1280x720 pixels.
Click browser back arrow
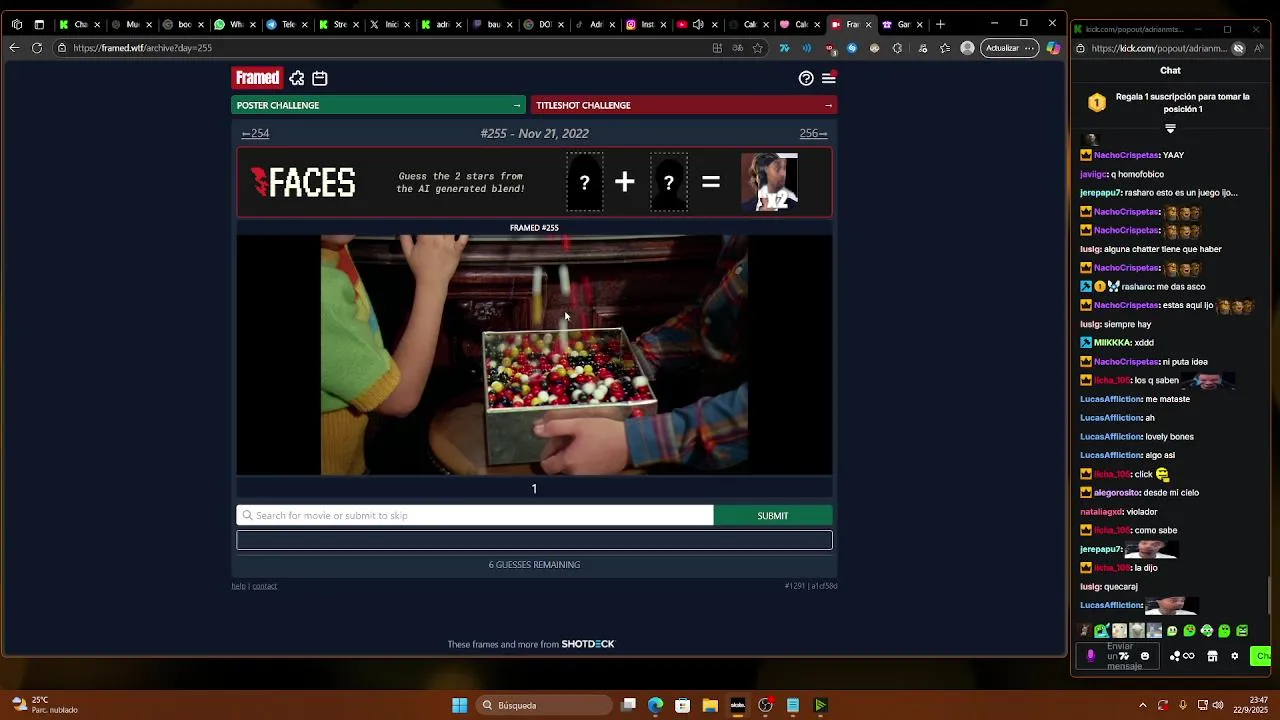click(x=14, y=48)
